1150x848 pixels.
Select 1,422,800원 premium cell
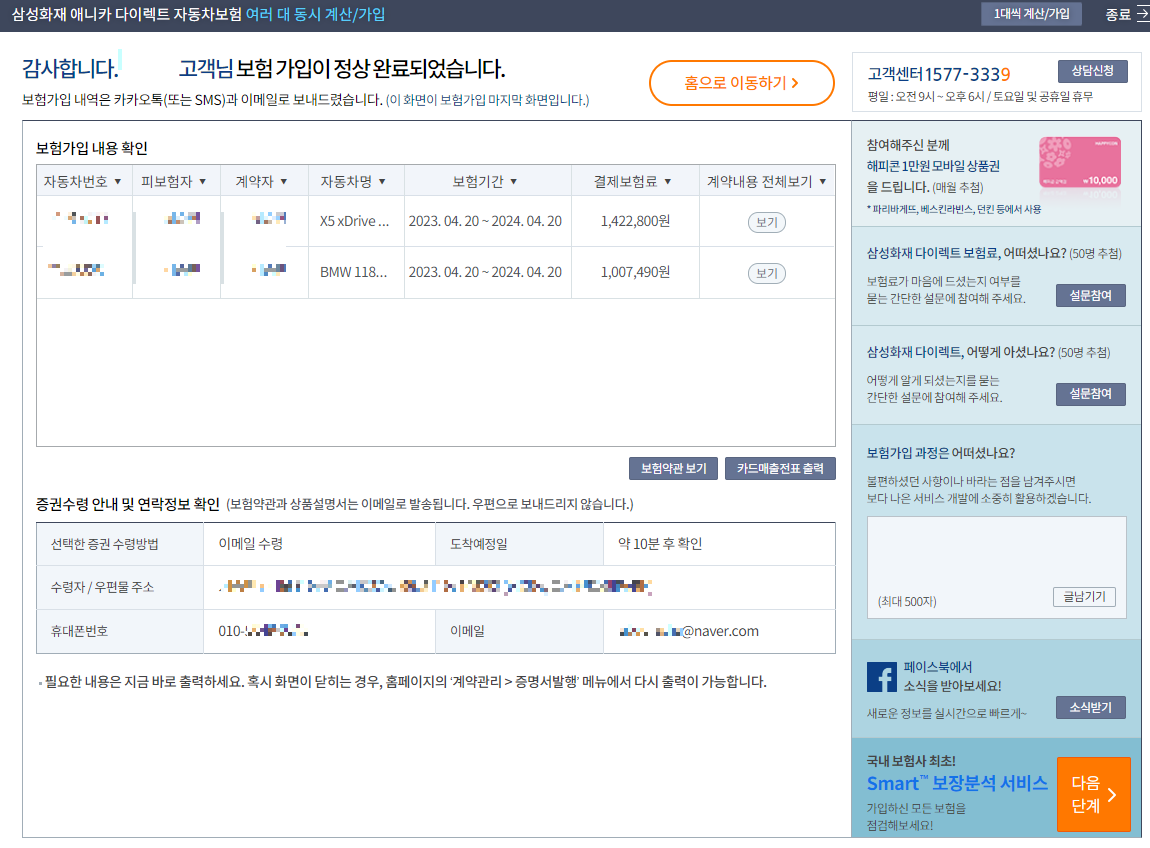click(x=635, y=221)
